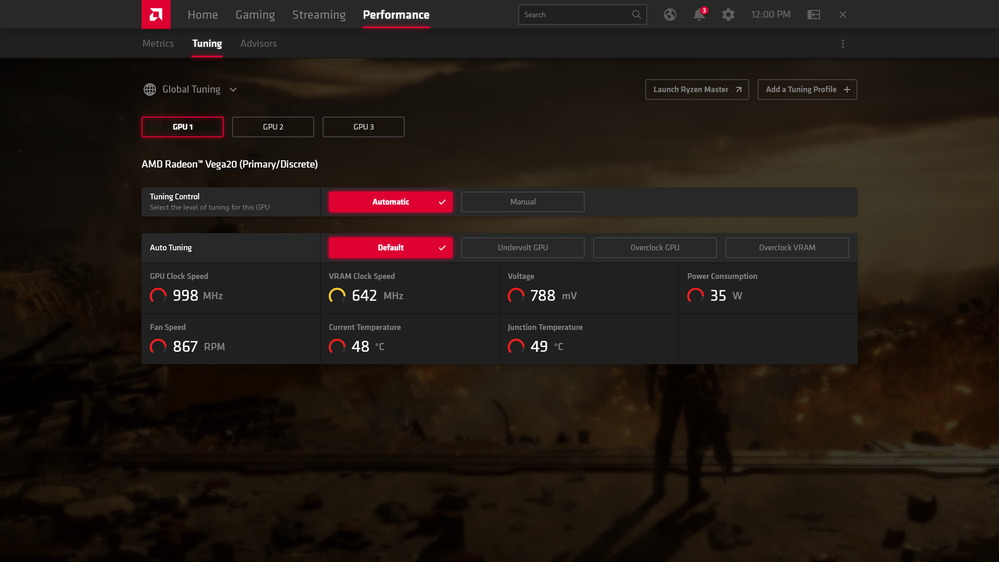999x562 pixels.
Task: Click in the Search field
Action: [582, 15]
